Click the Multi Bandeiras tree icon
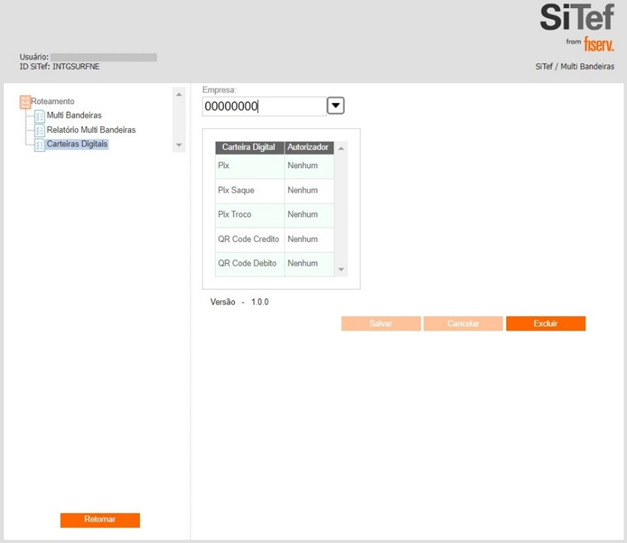Image resolution: width=627 pixels, height=543 pixels. click(x=40, y=116)
